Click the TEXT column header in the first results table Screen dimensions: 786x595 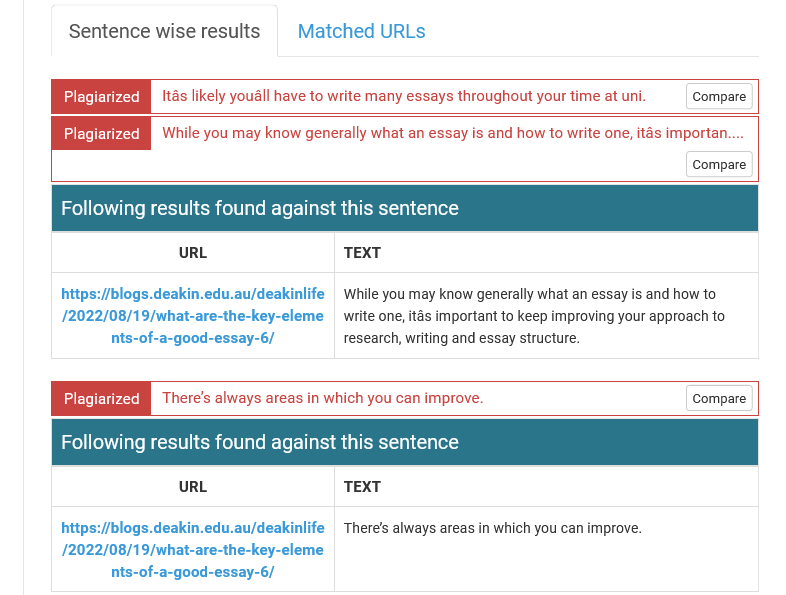pos(362,253)
